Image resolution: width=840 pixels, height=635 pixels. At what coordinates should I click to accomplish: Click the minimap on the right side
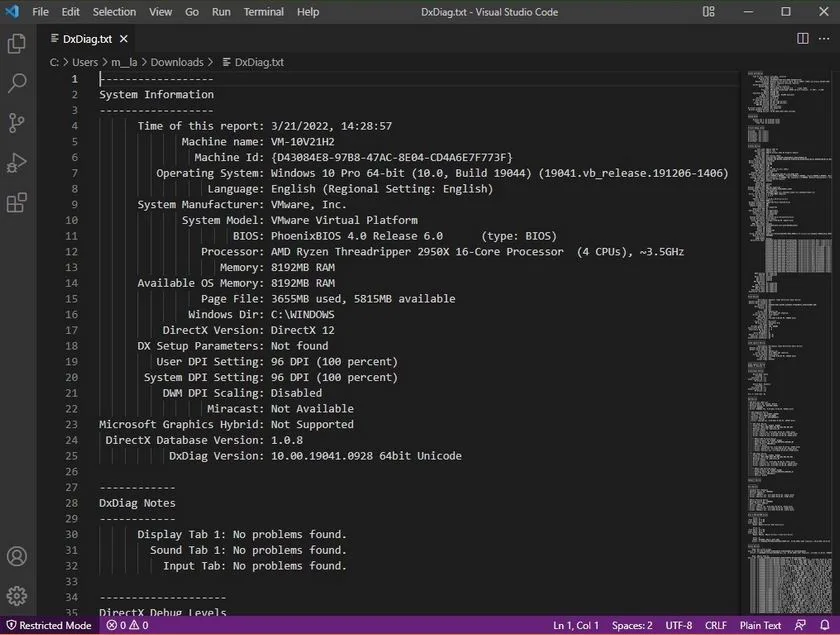pos(789,342)
